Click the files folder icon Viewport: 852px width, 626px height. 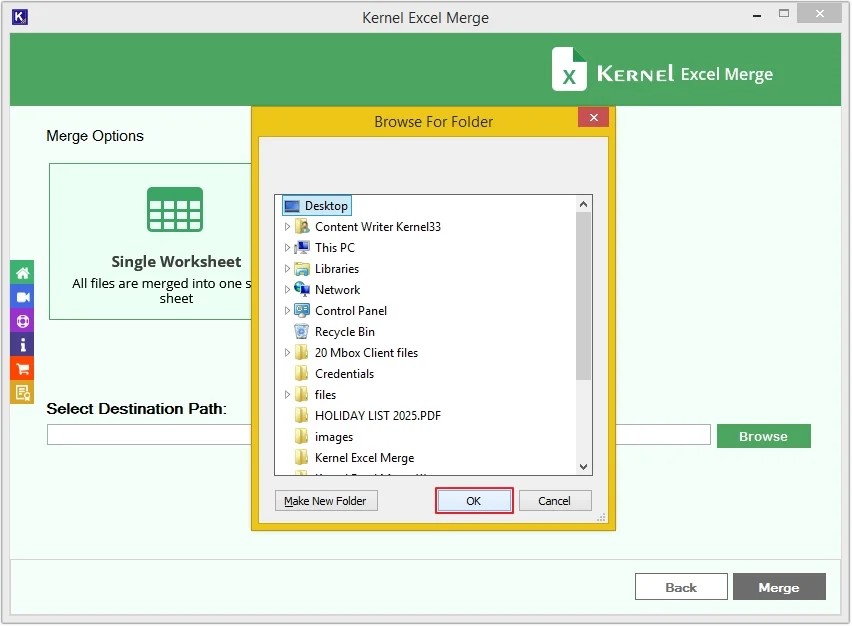tap(302, 395)
